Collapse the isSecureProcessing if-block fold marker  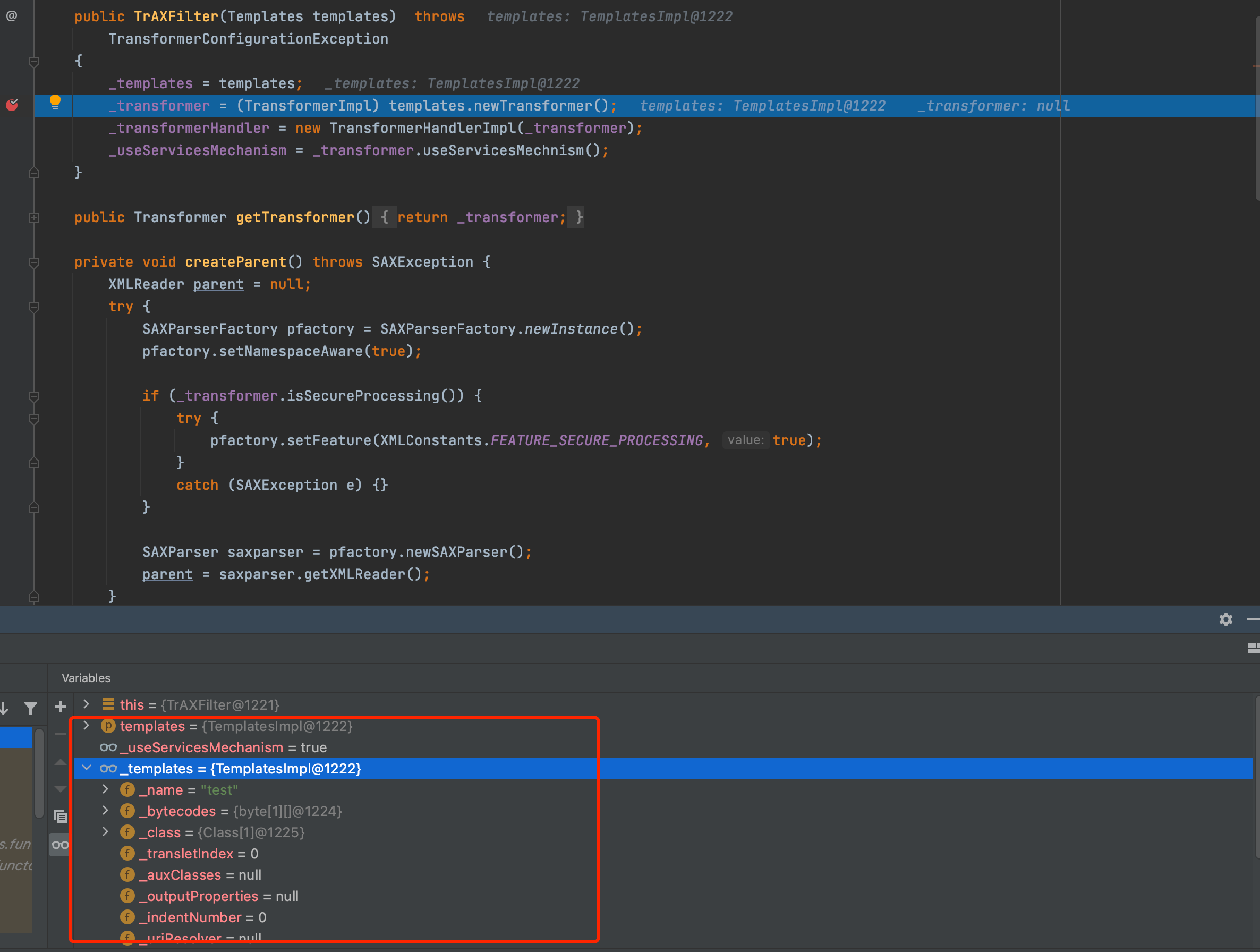pyautogui.click(x=34, y=396)
